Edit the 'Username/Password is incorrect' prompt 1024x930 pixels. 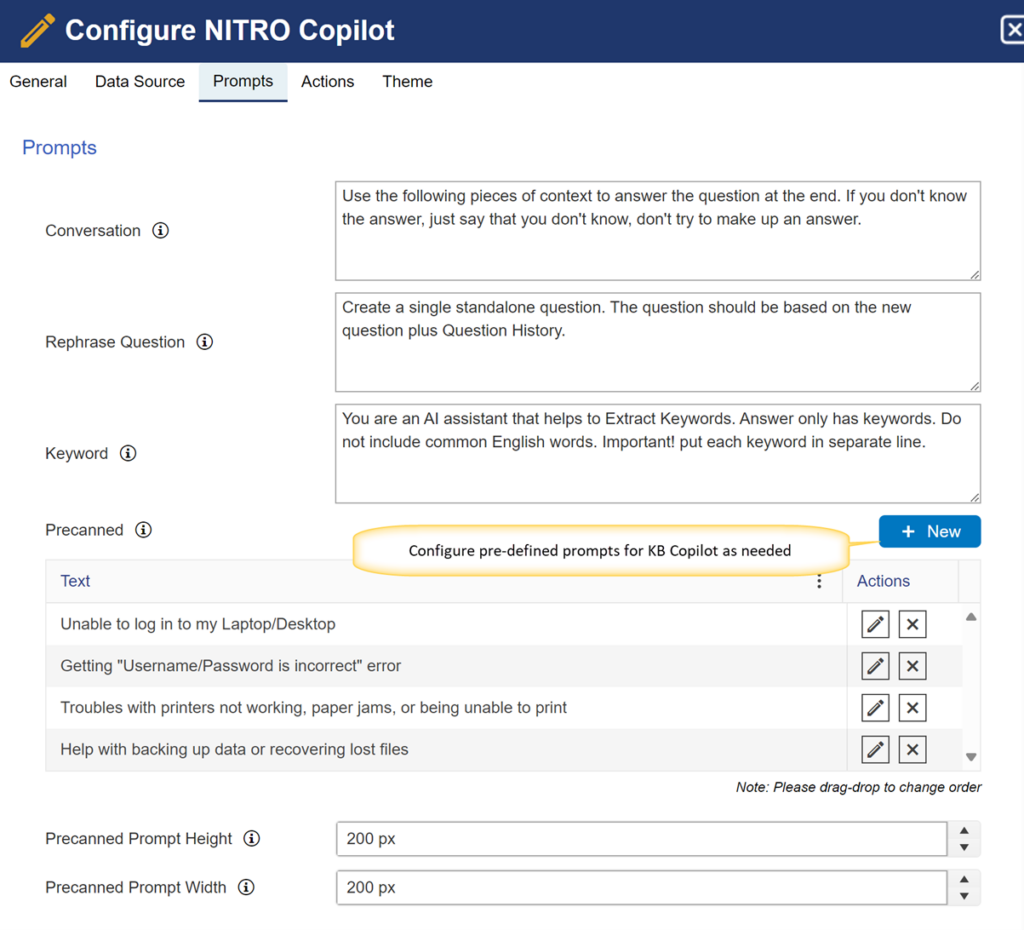(x=875, y=666)
